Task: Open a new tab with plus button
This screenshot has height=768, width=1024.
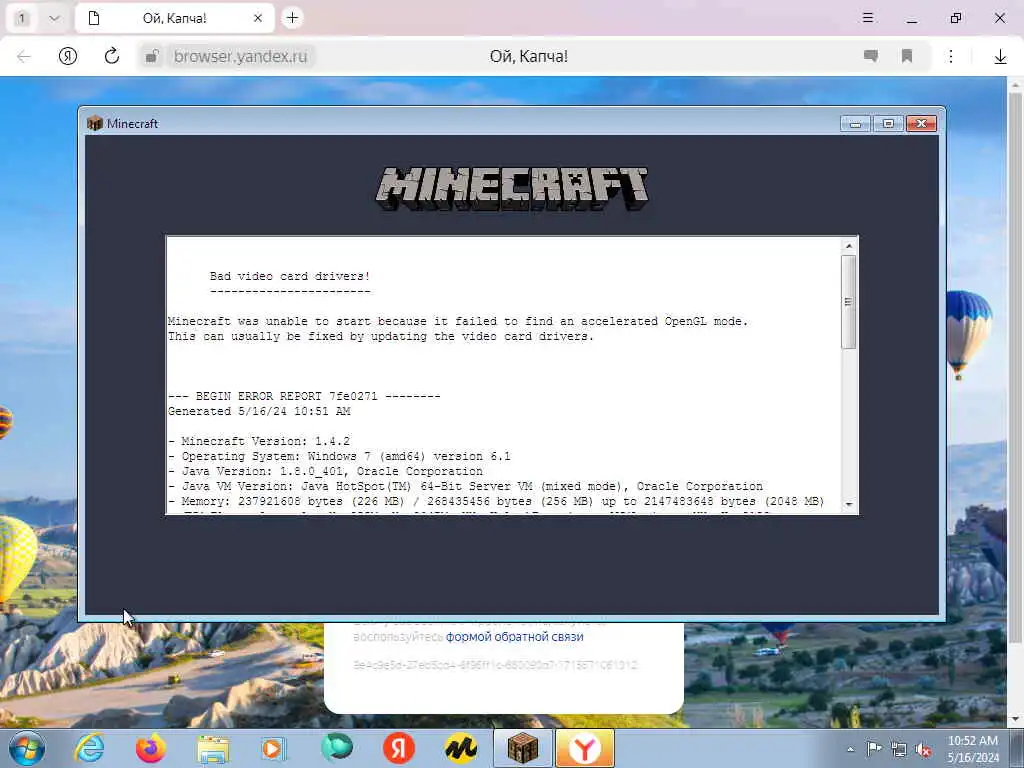Action: tap(293, 18)
